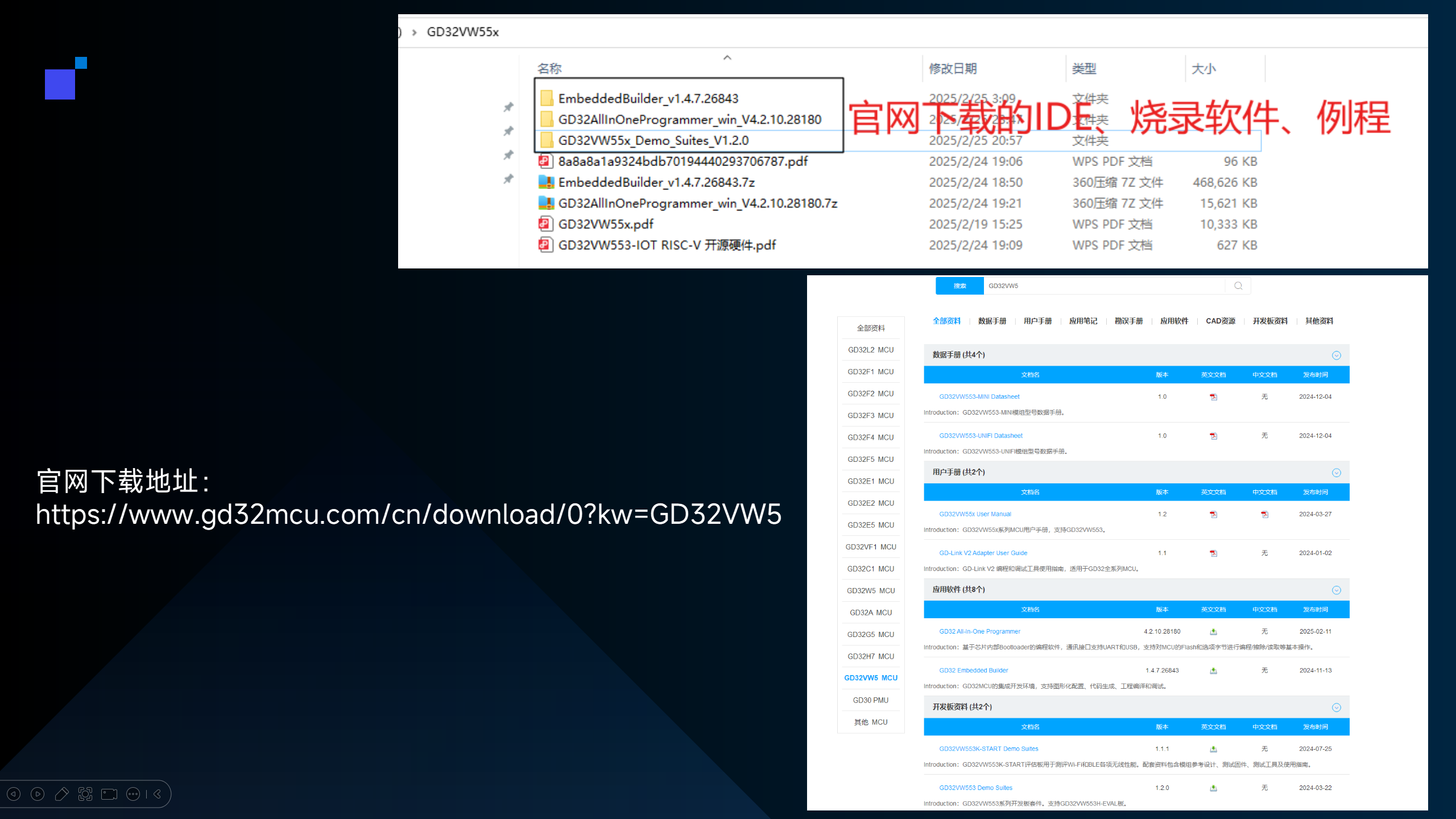This screenshot has width=1456, height=819.
Task: Collapse the slideshow control toolbar
Action: pyautogui.click(x=158, y=794)
